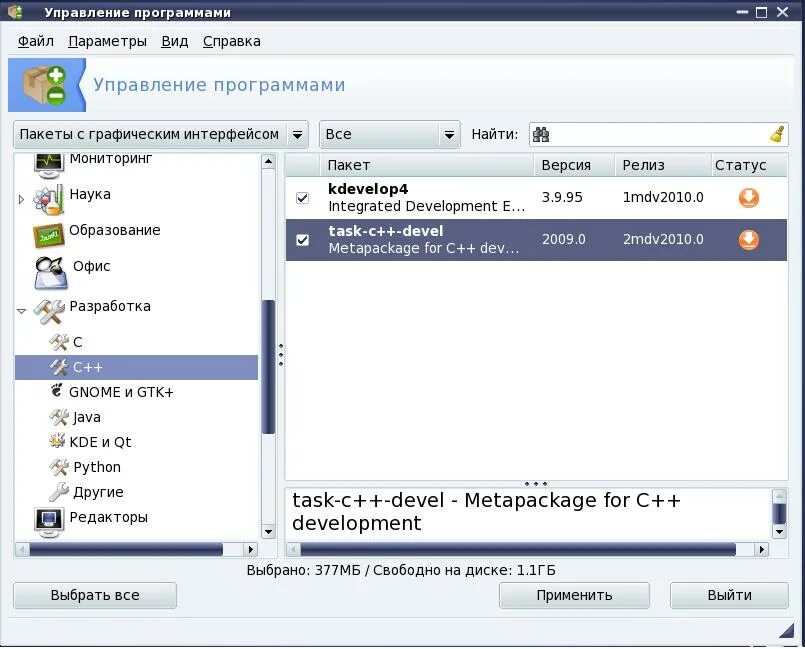Click kdevelop4 install status icon
This screenshot has height=649, width=805.
[749, 198]
